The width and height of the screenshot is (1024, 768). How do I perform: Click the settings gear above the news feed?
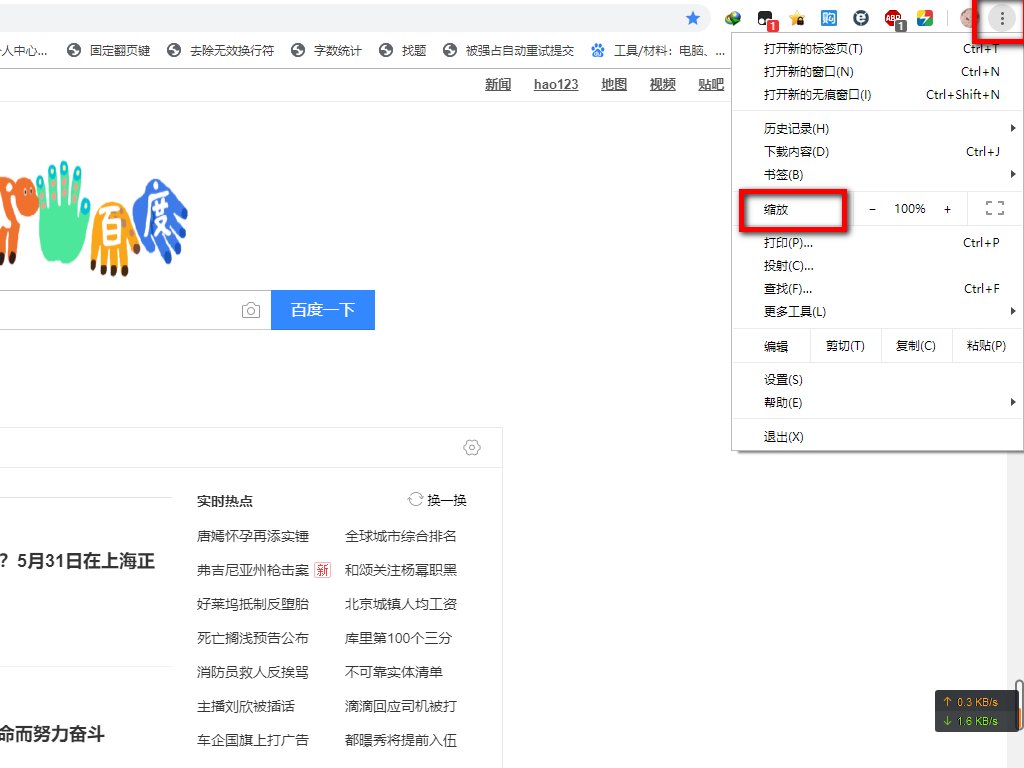pos(471,447)
